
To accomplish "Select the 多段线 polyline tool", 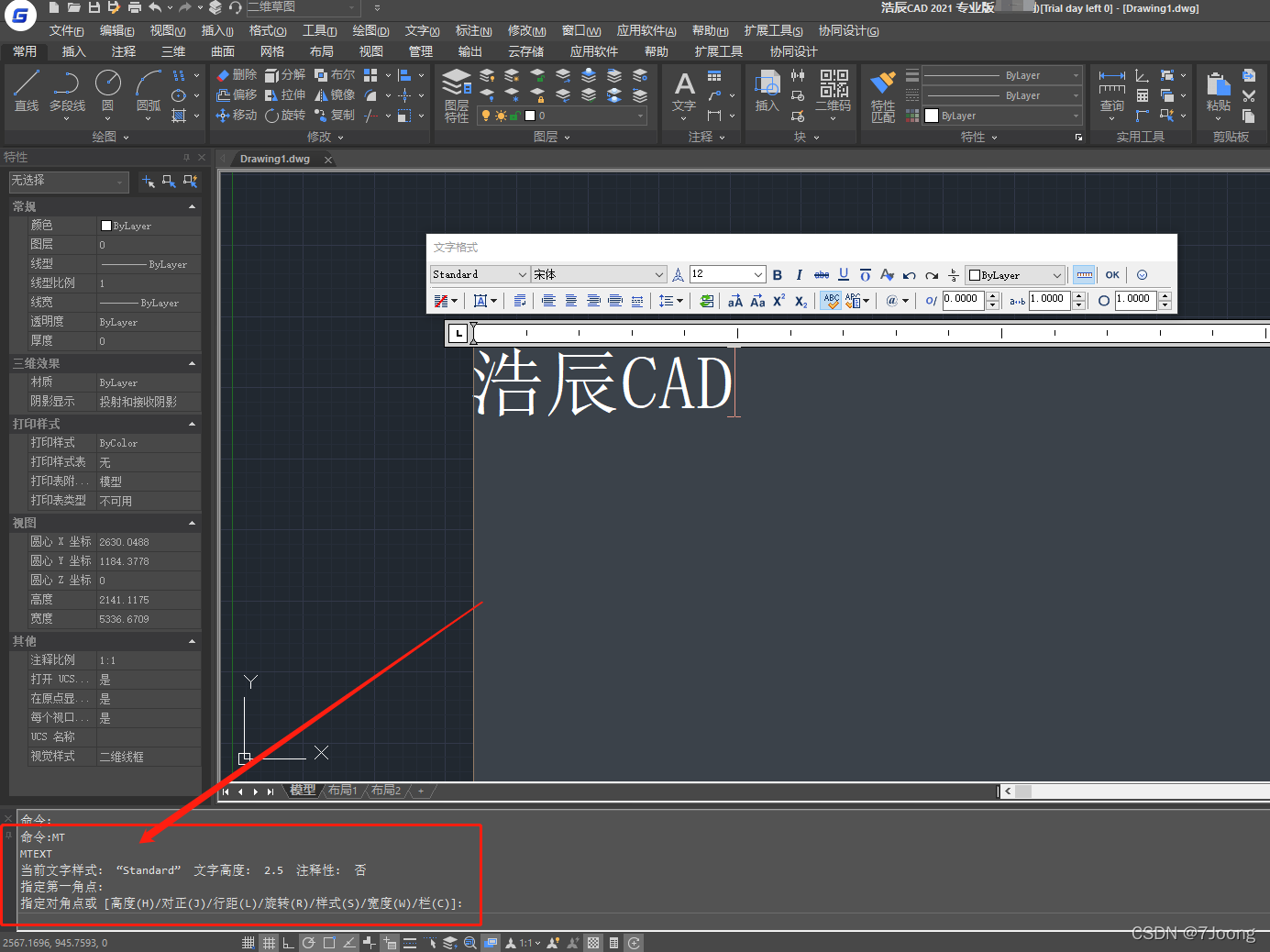I will coord(67,91).
